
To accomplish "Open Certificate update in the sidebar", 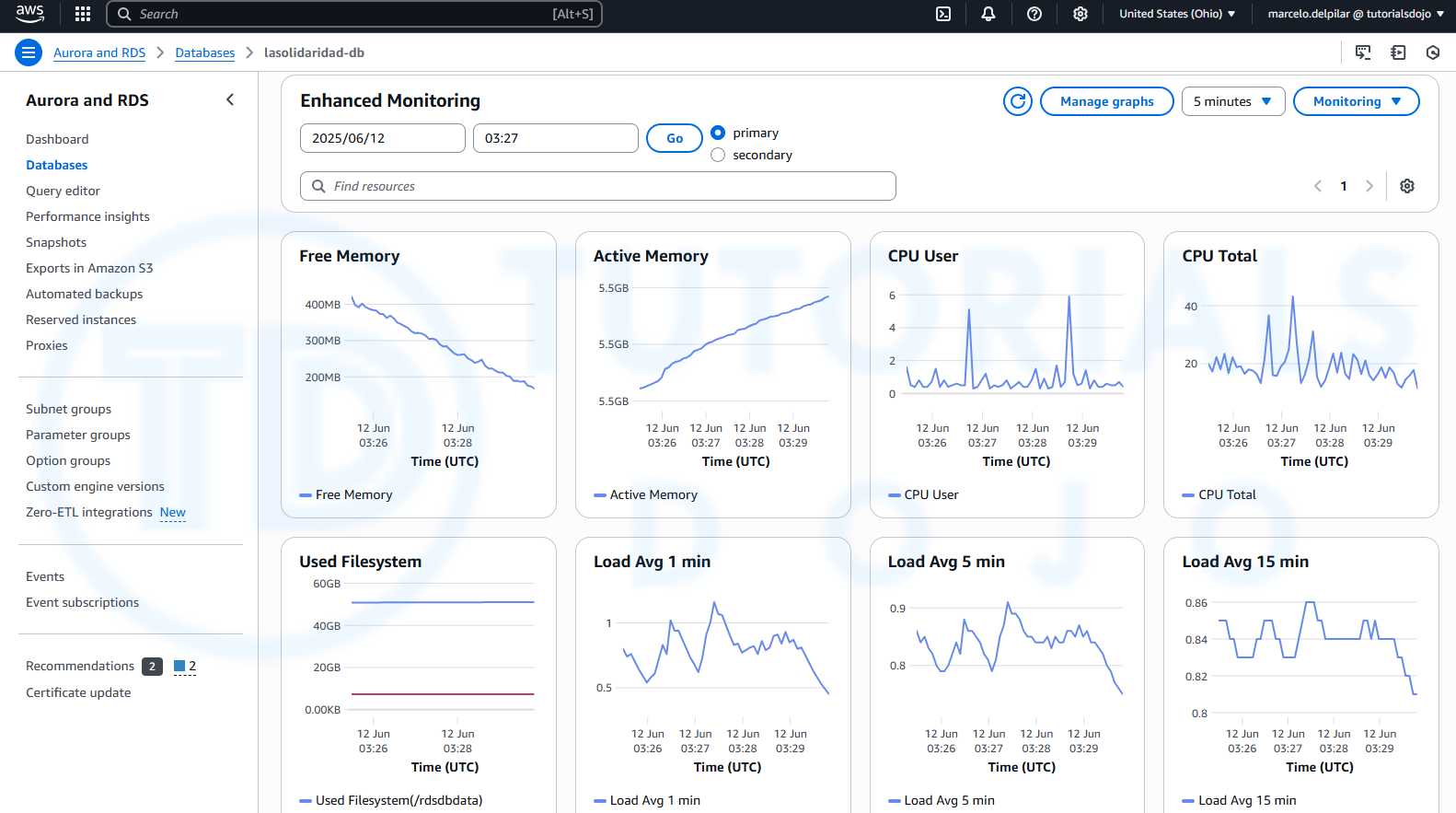I will pos(78,692).
